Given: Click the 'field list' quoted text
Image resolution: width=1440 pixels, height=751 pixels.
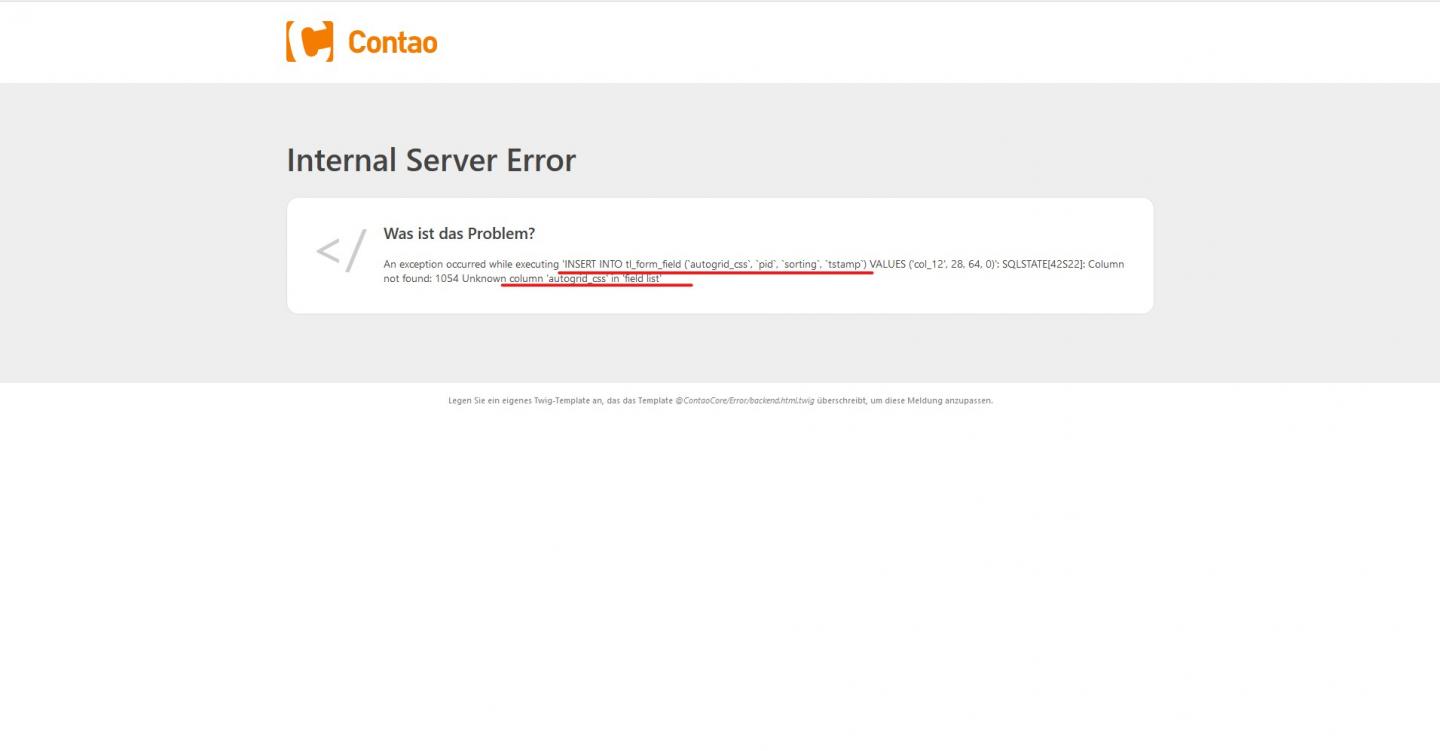Looking at the screenshot, I should pyautogui.click(x=642, y=278).
